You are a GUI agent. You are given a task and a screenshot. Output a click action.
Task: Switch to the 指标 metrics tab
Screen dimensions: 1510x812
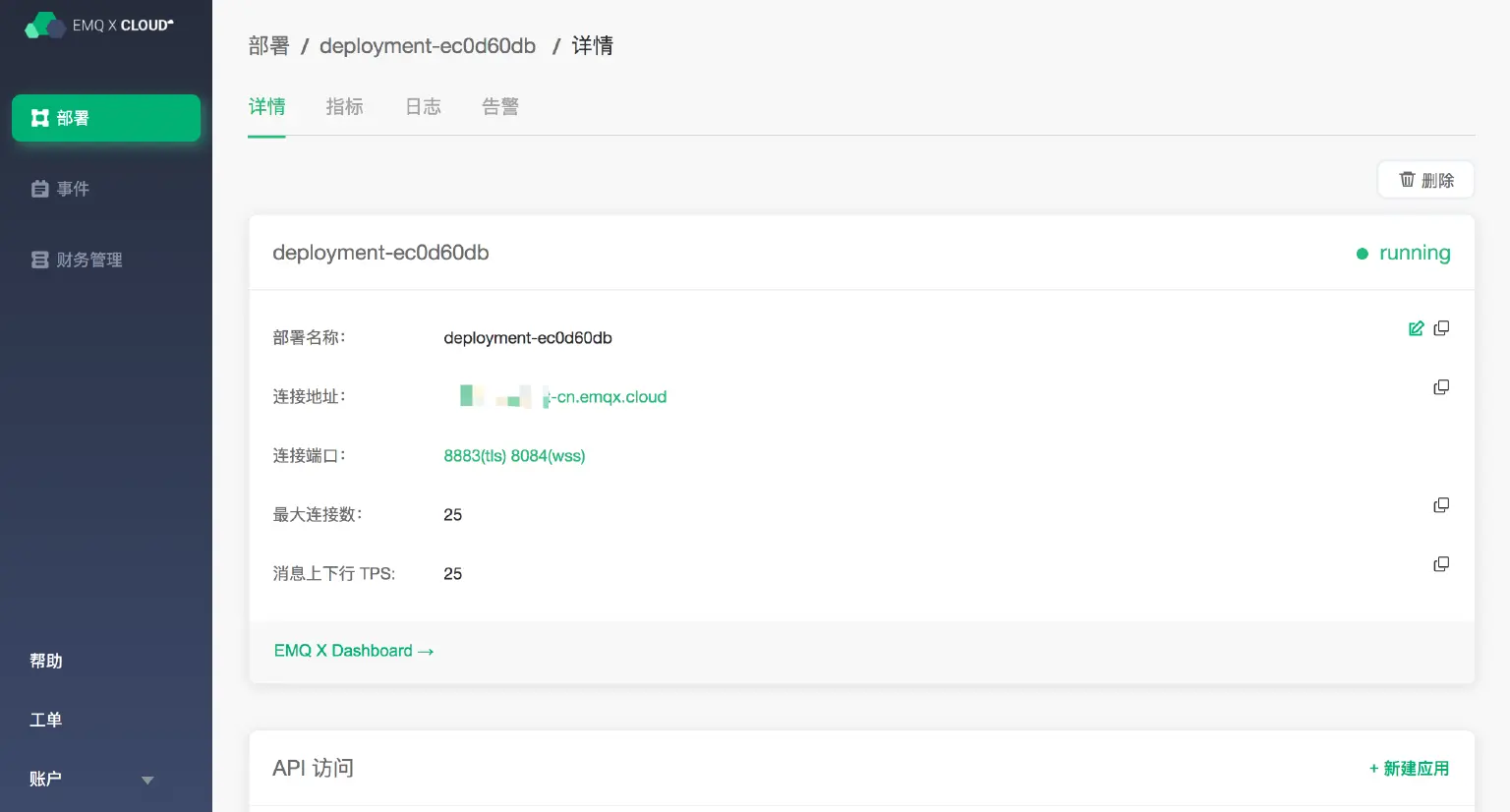(344, 107)
